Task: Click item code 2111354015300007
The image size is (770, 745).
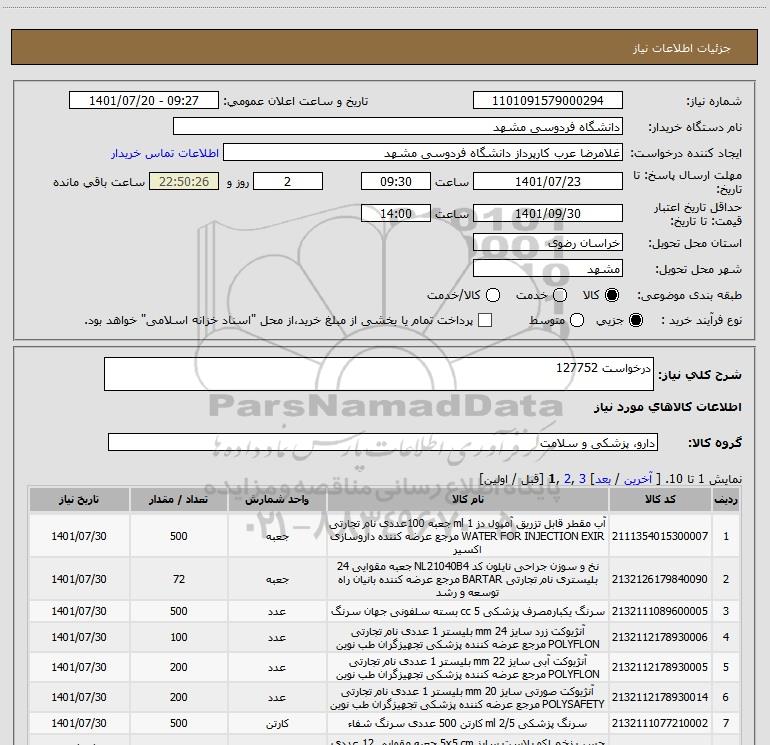Action: tap(660, 536)
